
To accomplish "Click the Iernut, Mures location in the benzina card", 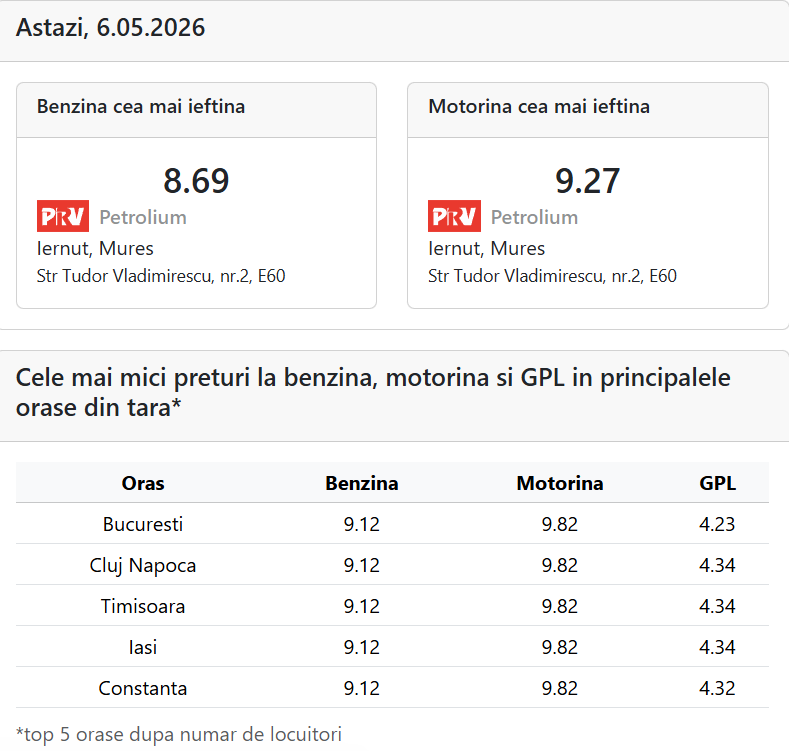I will [95, 249].
